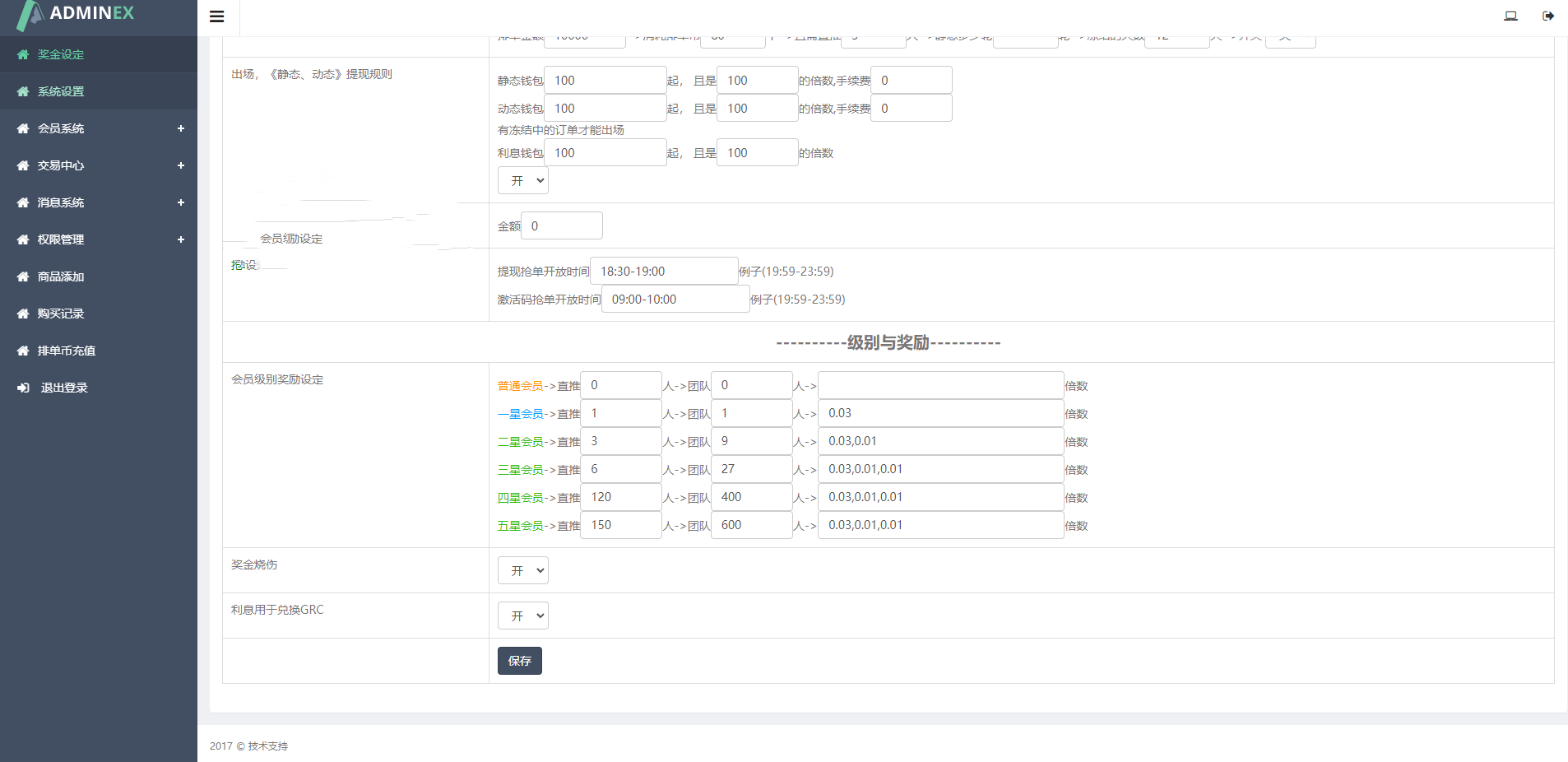Expand the 会员系统 plus sign
Screen dimensions: 1568x762
180,128
